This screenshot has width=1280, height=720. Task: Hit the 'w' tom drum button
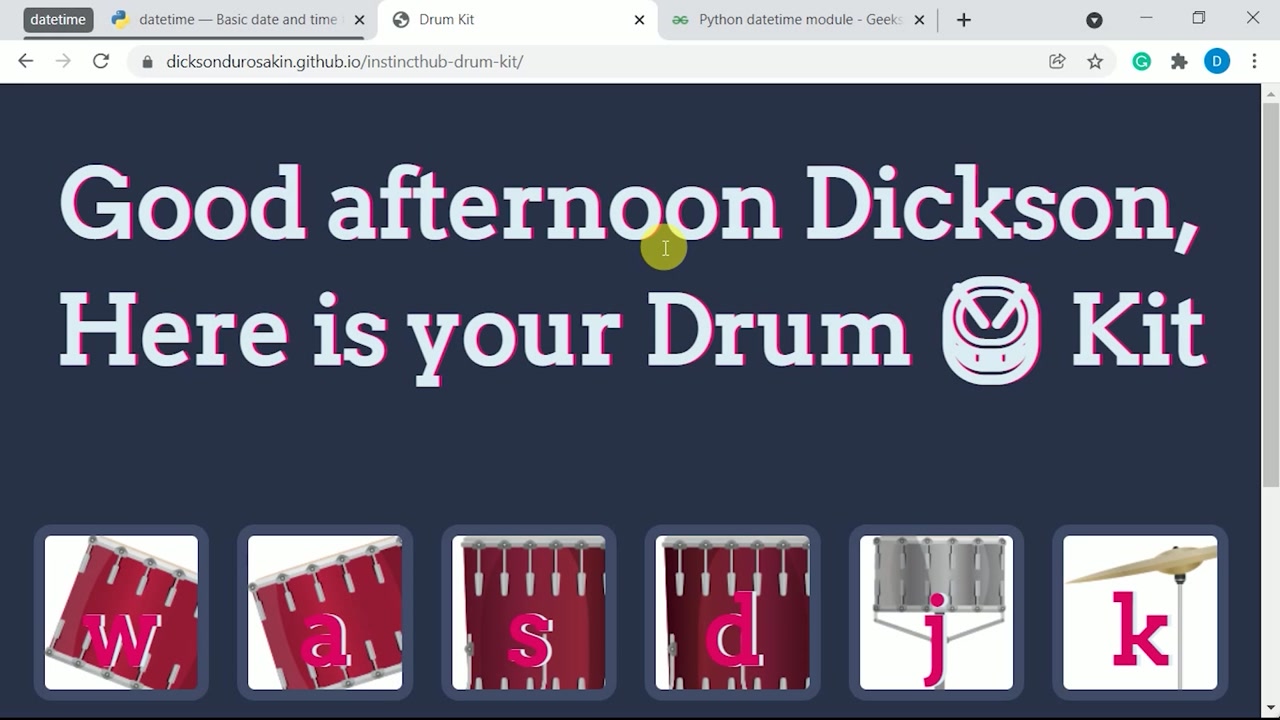[121, 612]
